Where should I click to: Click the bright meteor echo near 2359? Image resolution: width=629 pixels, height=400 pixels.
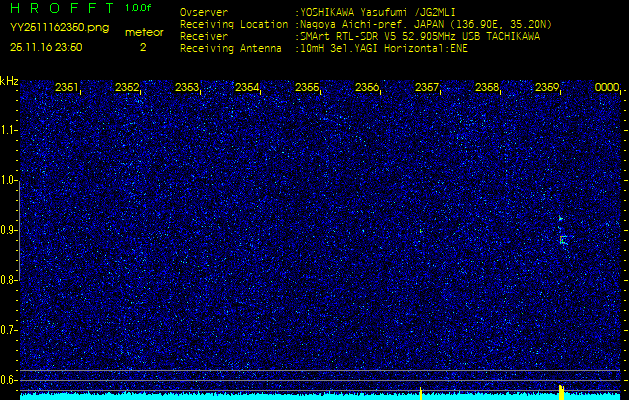pyautogui.click(x=563, y=239)
